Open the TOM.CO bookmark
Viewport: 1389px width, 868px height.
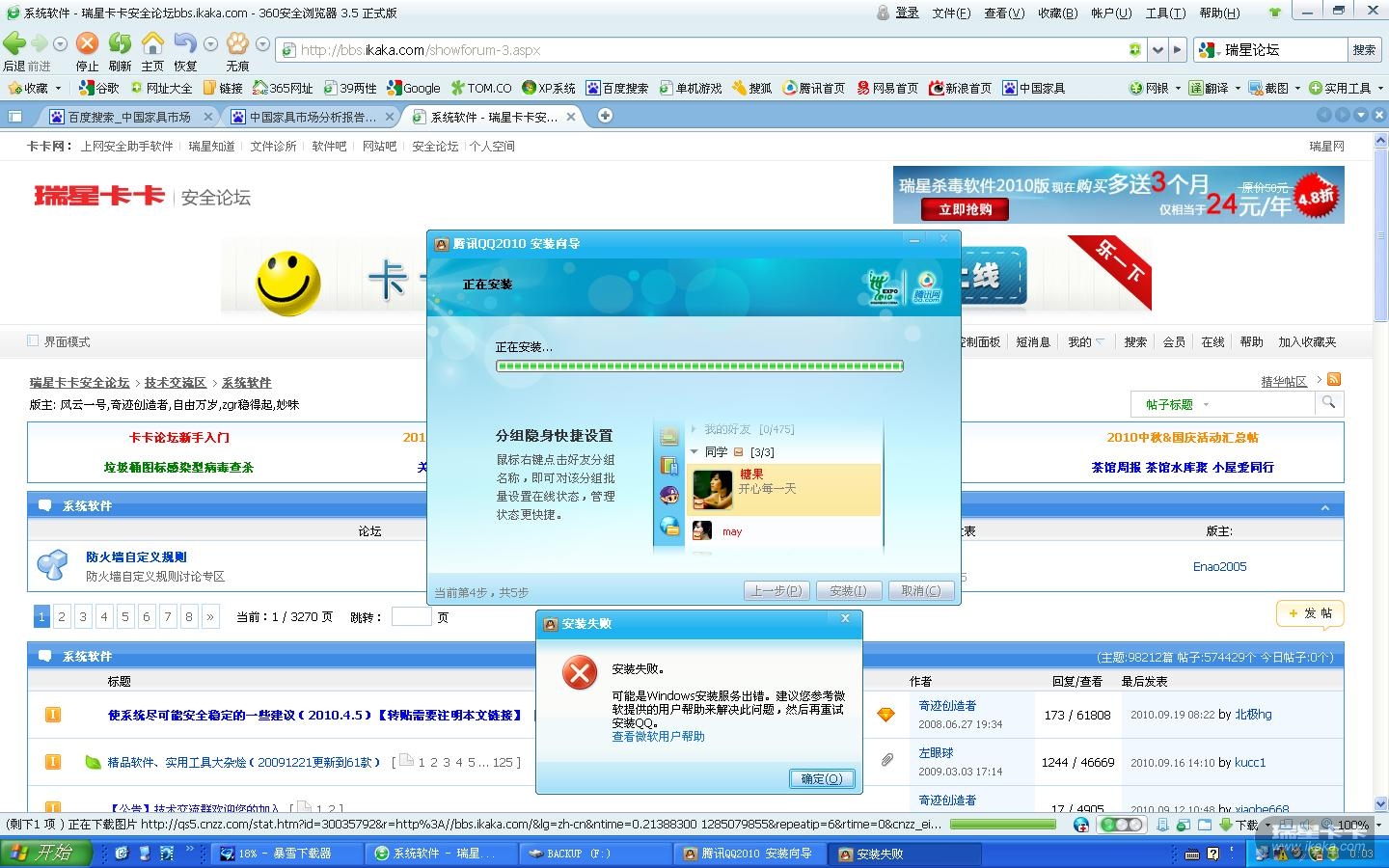[481, 88]
